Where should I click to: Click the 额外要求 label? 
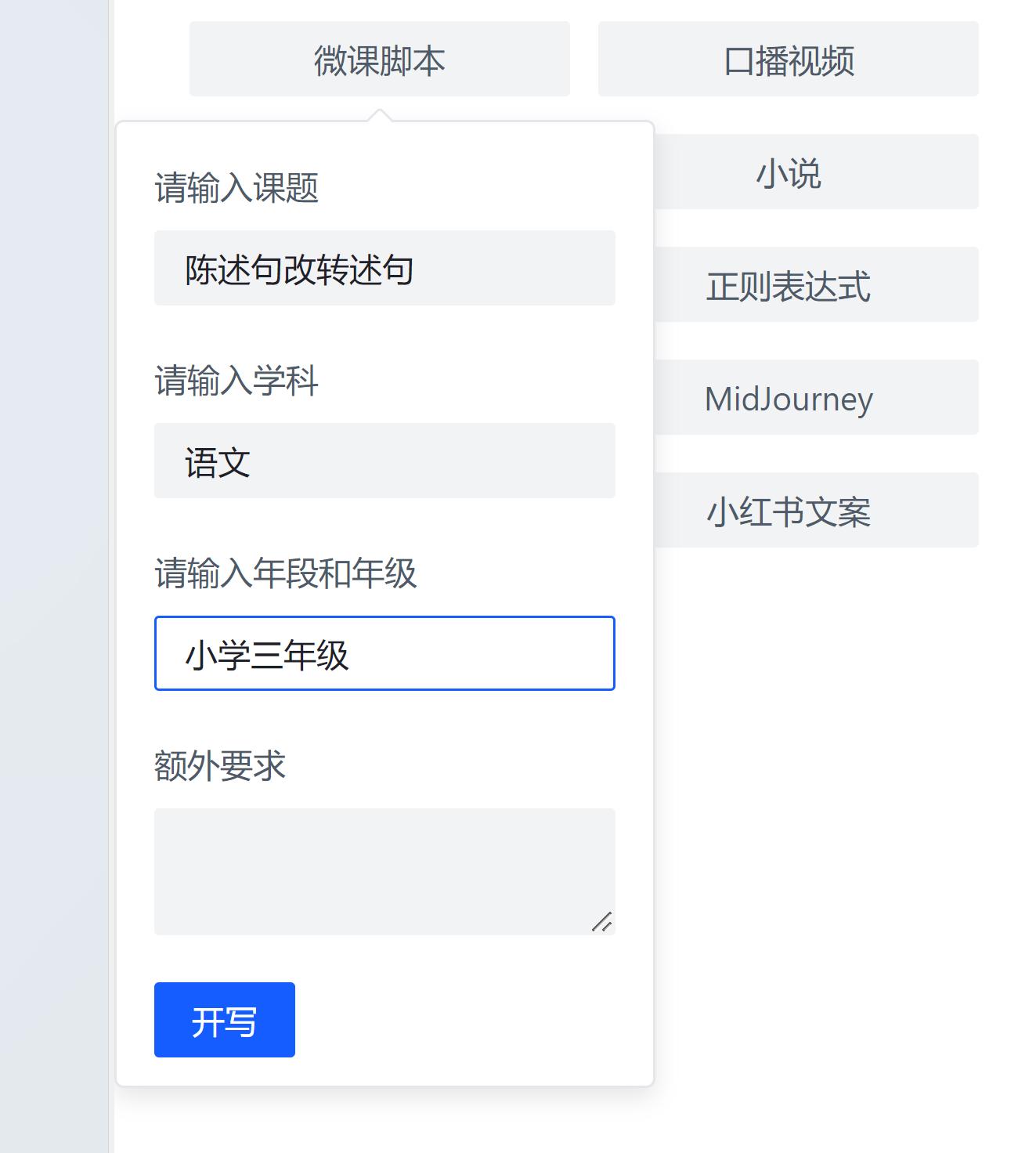tap(221, 767)
